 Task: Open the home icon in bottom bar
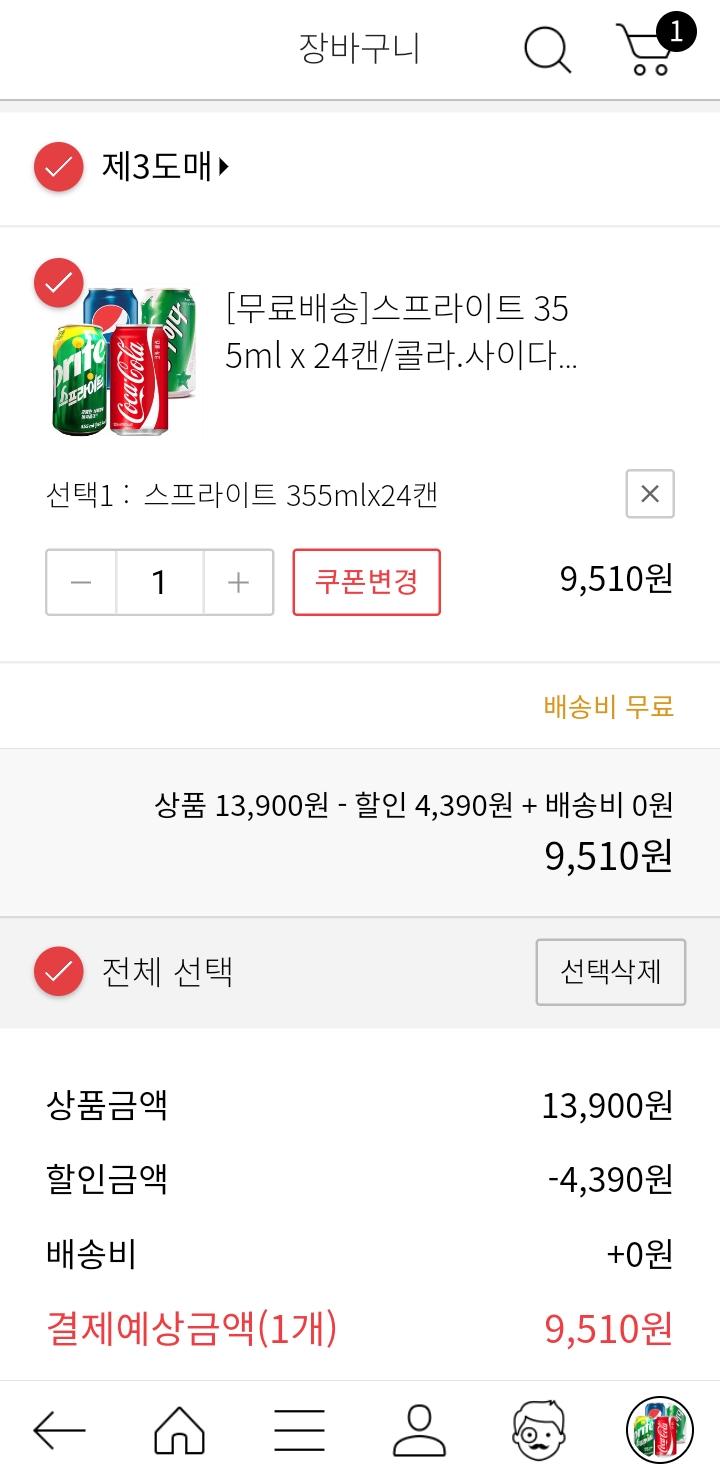(179, 1430)
